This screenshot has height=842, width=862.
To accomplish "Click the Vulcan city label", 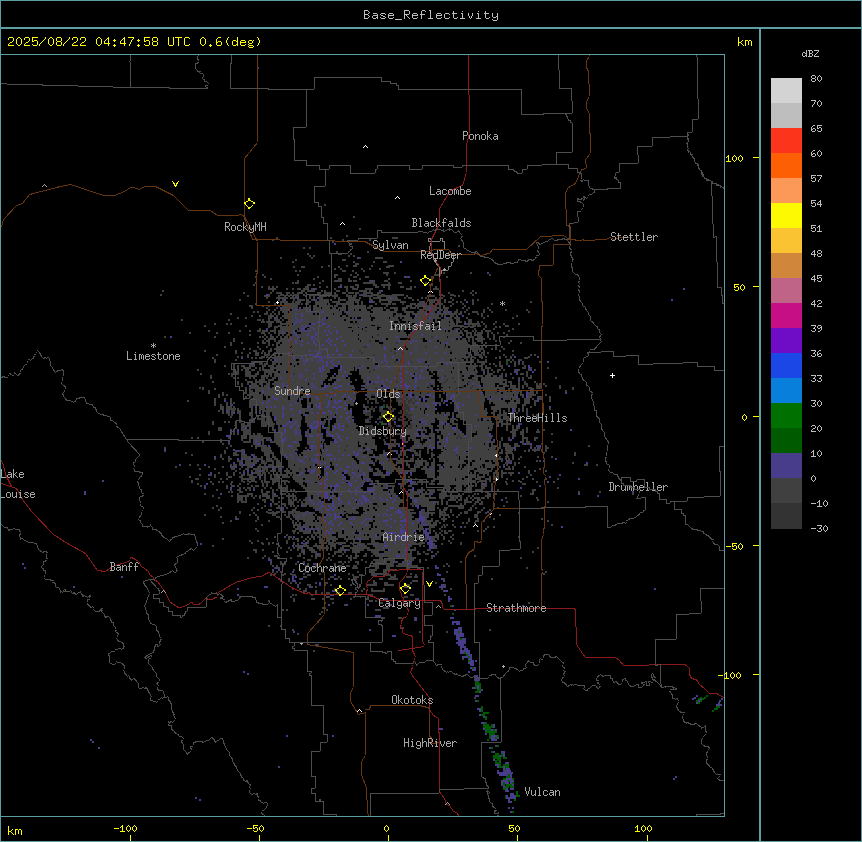I will coord(542,792).
